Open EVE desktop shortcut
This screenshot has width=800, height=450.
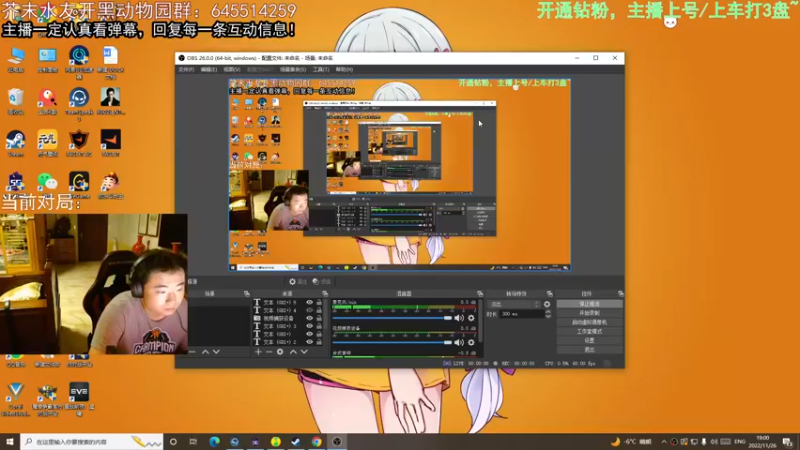79,398
